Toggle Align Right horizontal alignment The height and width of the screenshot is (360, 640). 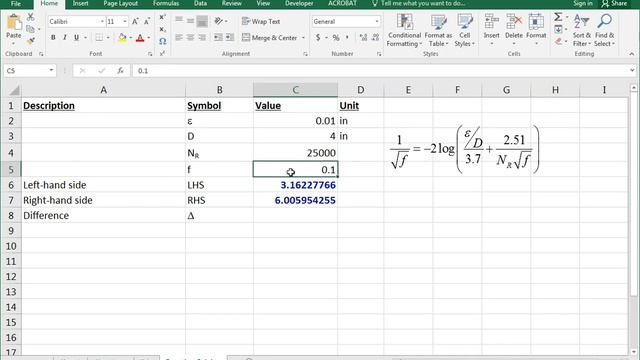pyautogui.click(x=202, y=38)
